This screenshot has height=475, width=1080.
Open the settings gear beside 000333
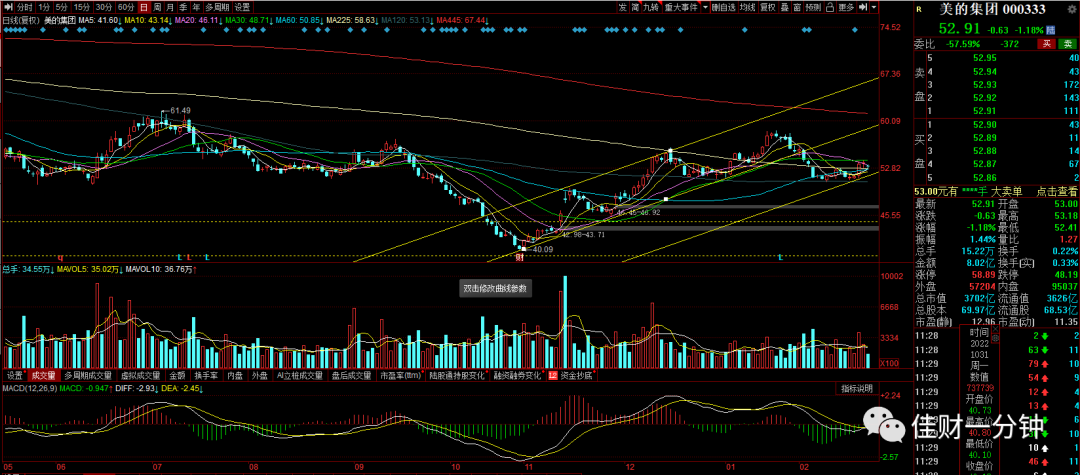tap(1071, 10)
